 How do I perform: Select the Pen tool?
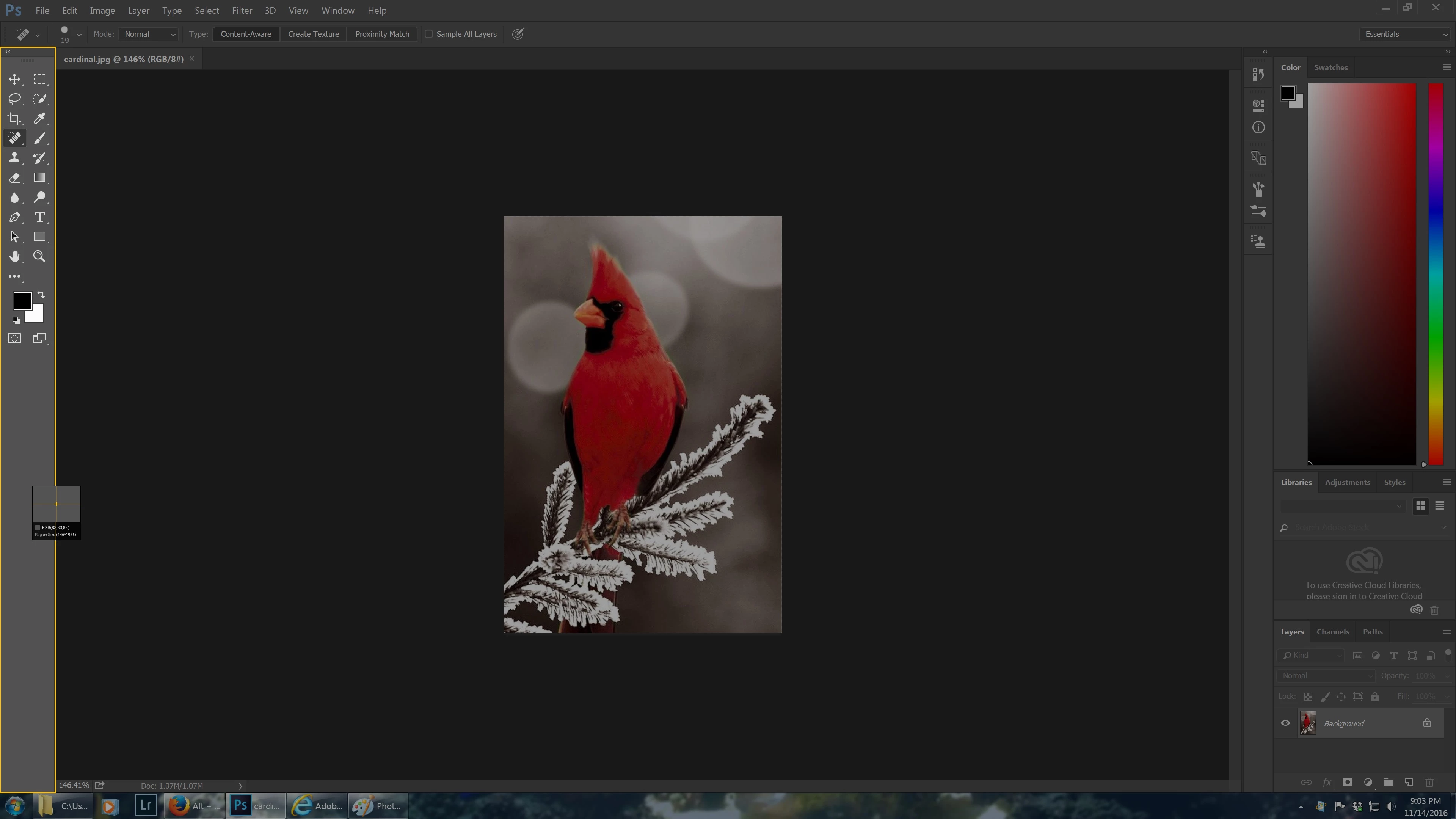[15, 217]
